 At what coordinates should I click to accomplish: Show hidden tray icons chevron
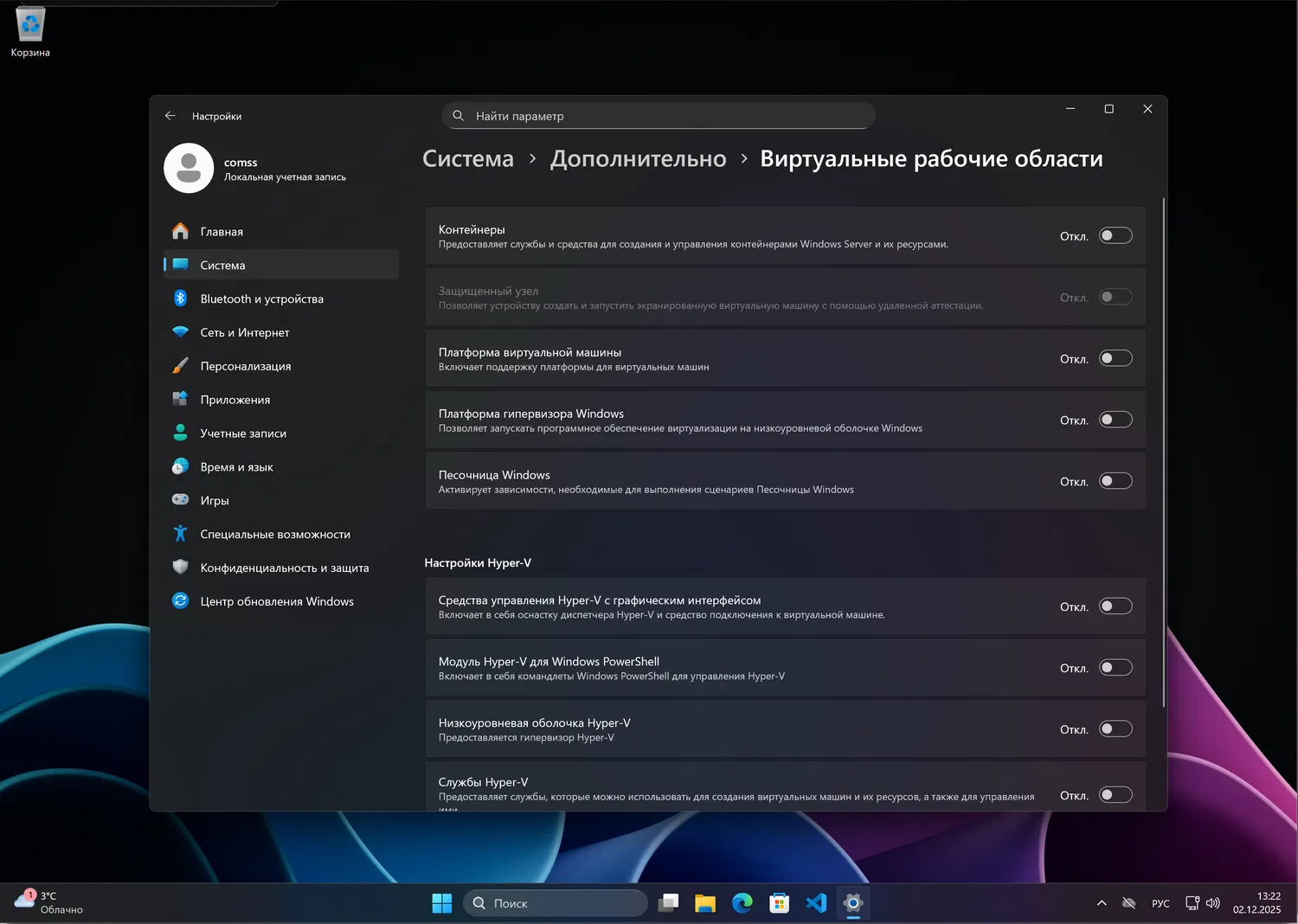click(1102, 903)
